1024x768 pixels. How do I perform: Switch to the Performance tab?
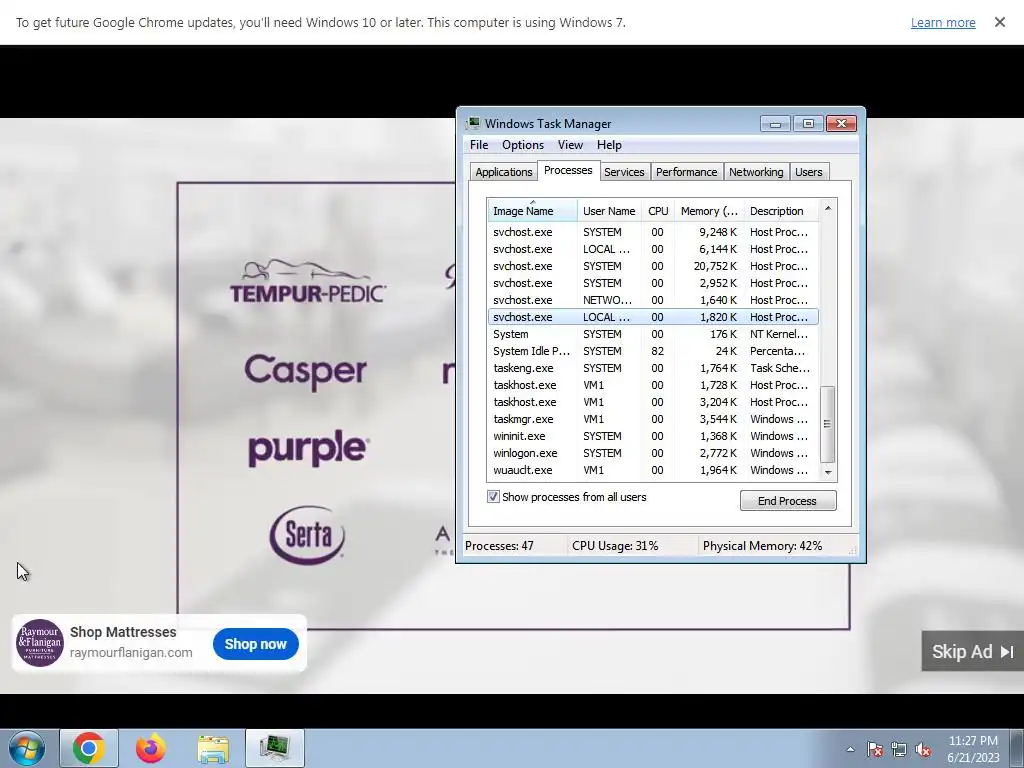click(x=686, y=172)
